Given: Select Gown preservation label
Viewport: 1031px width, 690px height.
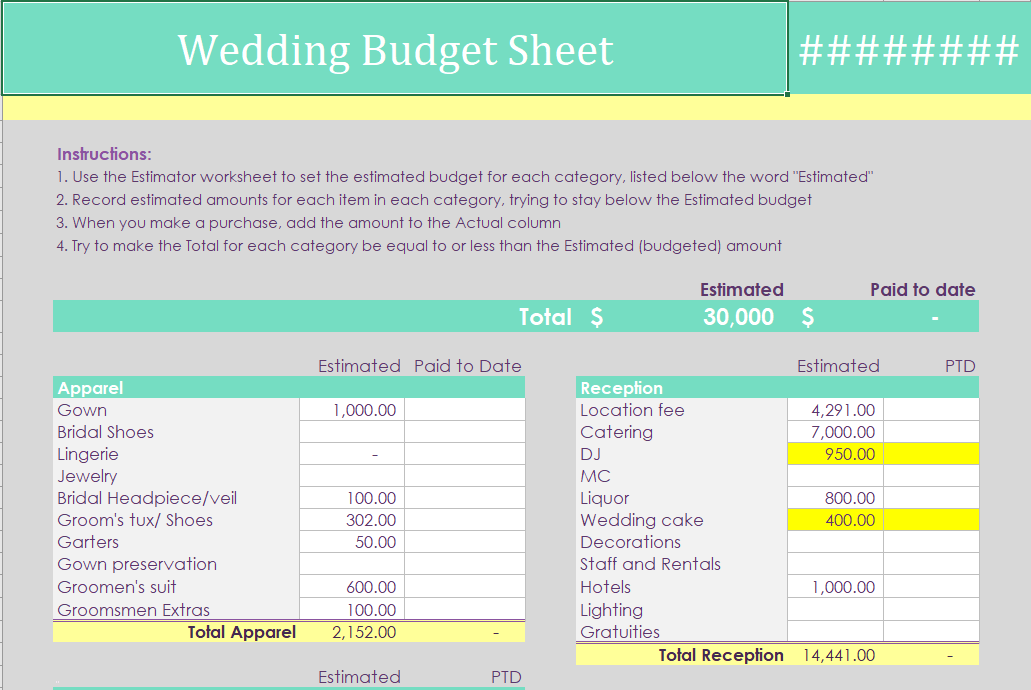Looking at the screenshot, I should pos(137,564).
